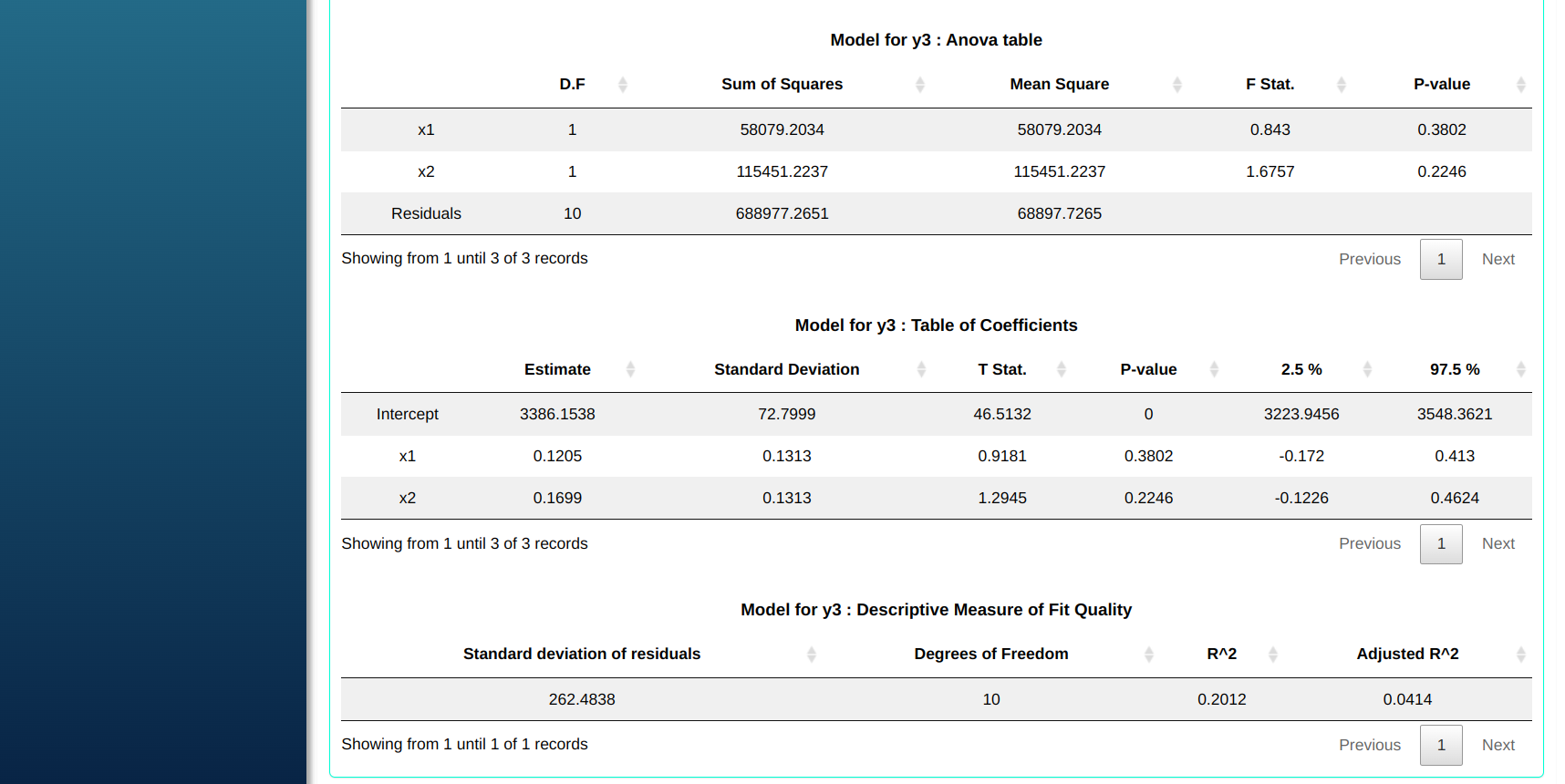Select page 1 of fit quality table
The width and height of the screenshot is (1565, 784).
[1441, 745]
